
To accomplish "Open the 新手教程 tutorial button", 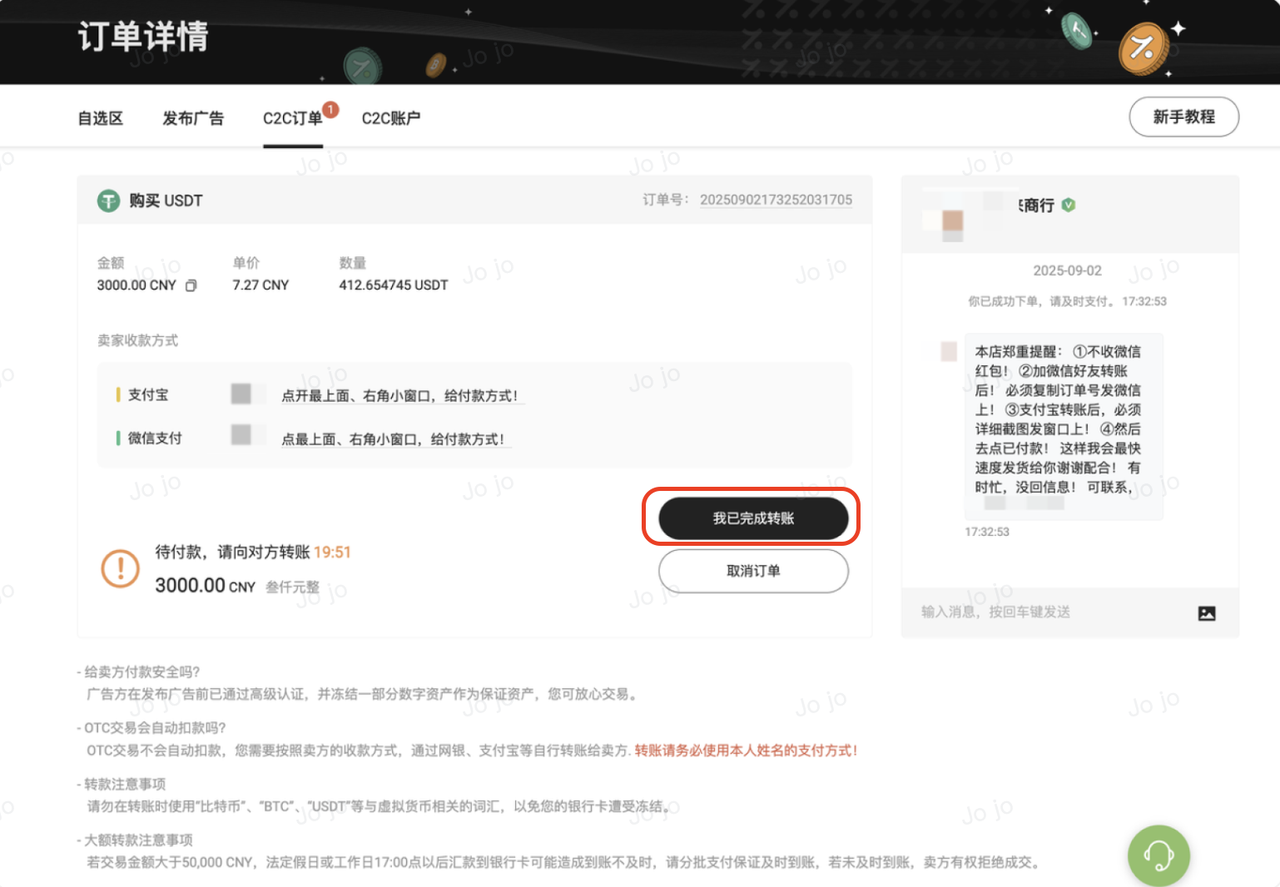I will [x=1183, y=117].
